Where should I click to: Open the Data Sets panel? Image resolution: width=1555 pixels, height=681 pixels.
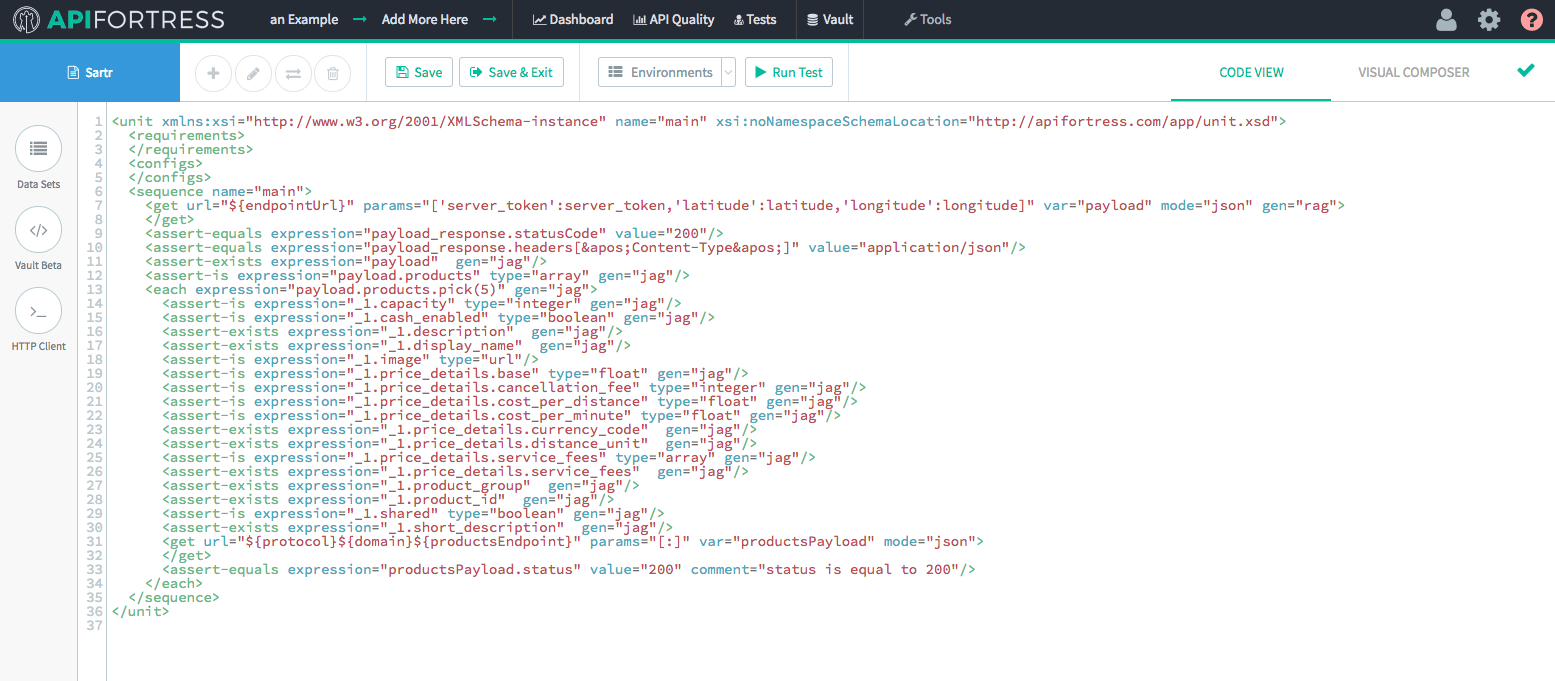point(38,158)
